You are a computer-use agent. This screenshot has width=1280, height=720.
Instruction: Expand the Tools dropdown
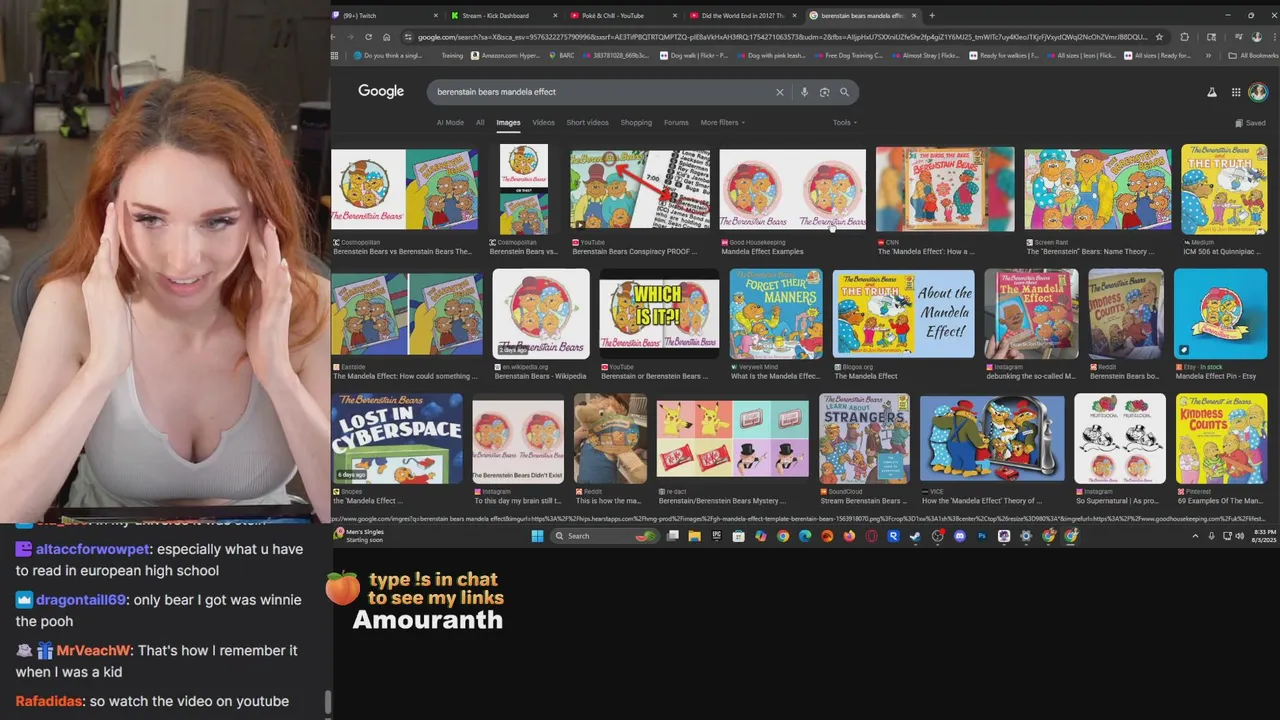(845, 123)
